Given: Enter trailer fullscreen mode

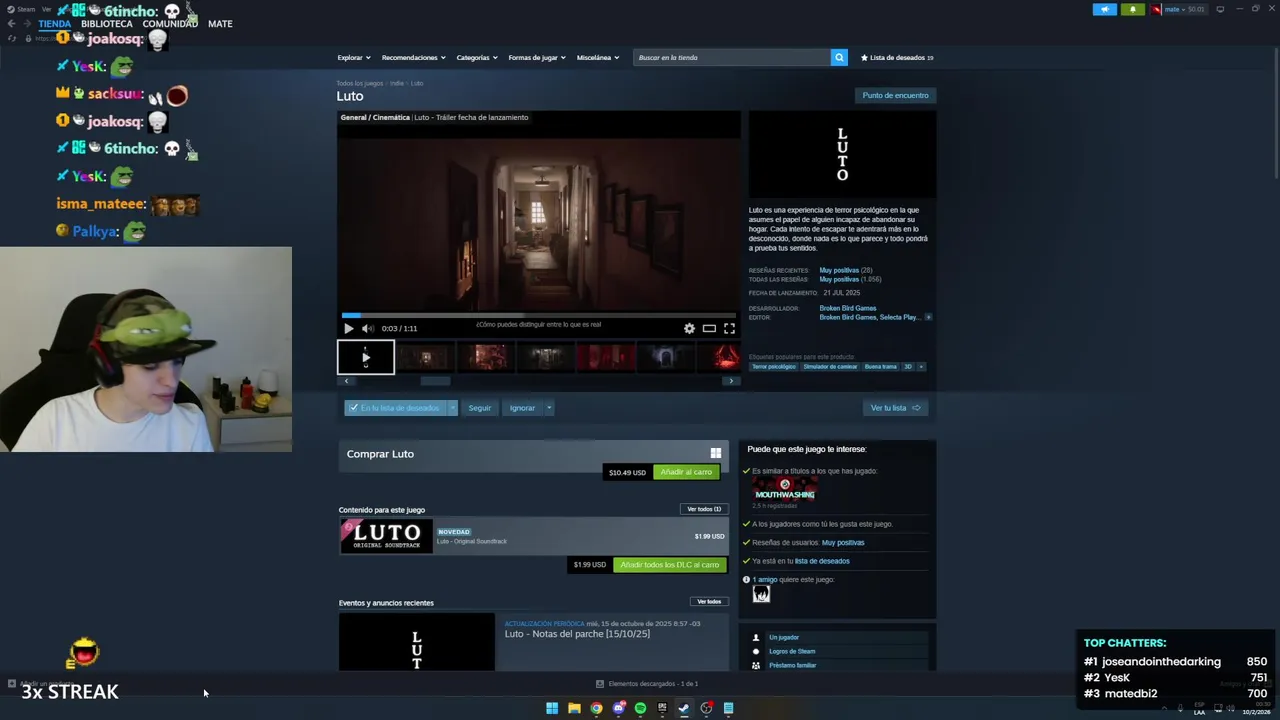Looking at the screenshot, I should tap(729, 328).
